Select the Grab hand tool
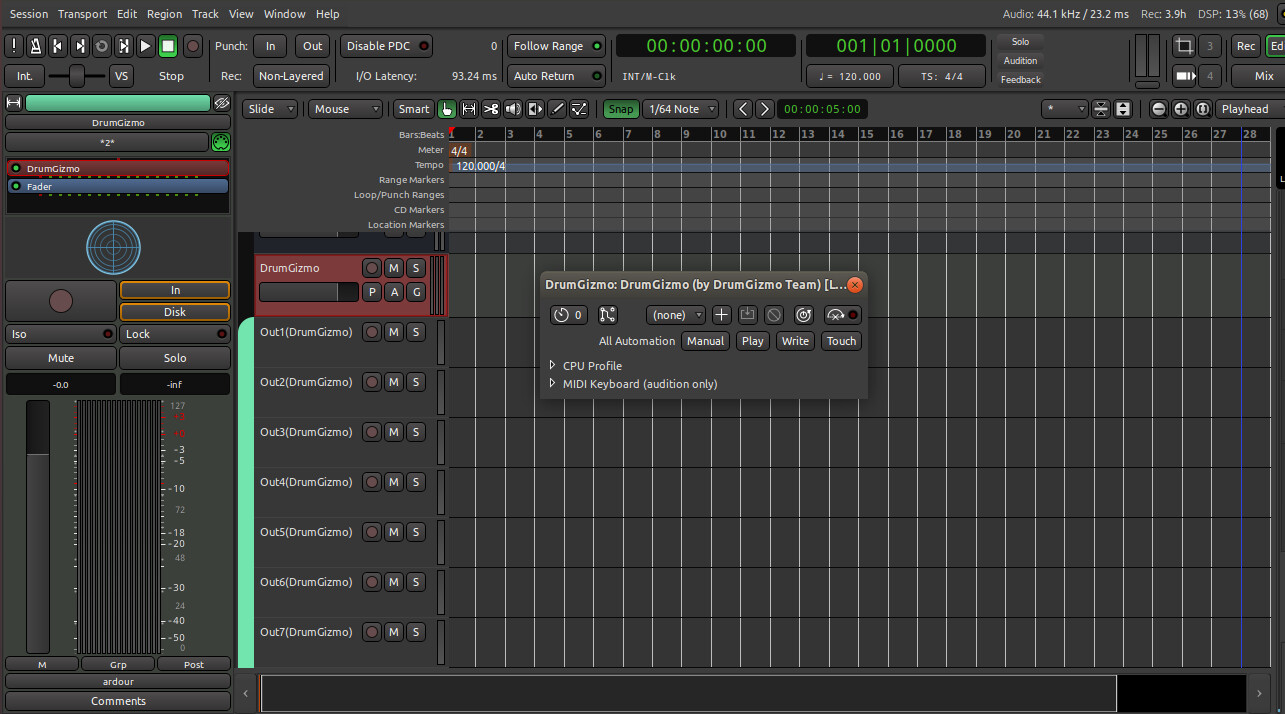The image size is (1285, 714). pos(447,109)
